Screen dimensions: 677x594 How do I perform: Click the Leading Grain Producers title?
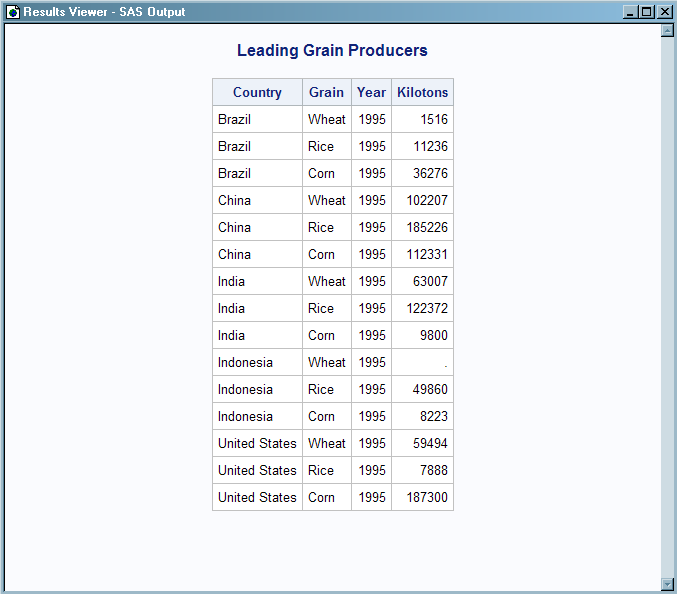[x=332, y=51]
